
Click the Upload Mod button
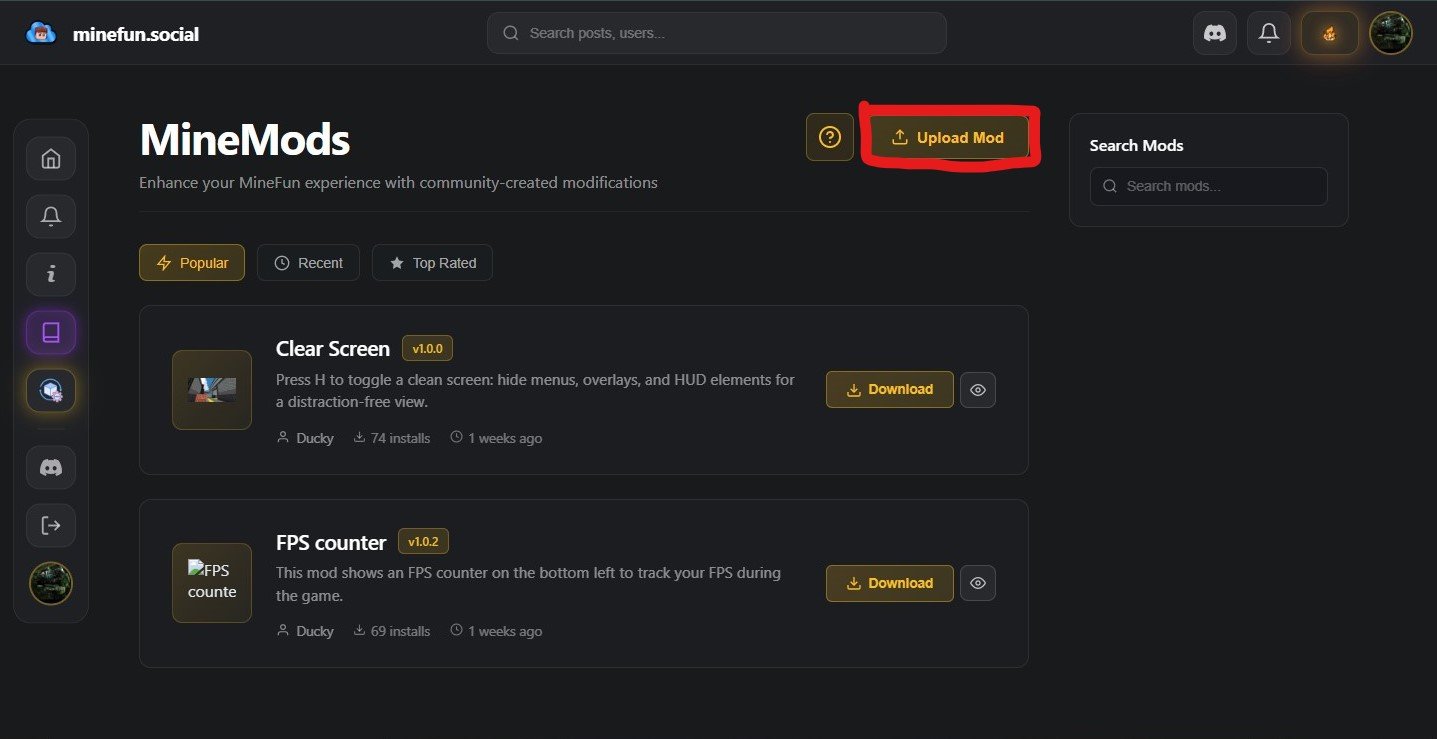tap(948, 137)
